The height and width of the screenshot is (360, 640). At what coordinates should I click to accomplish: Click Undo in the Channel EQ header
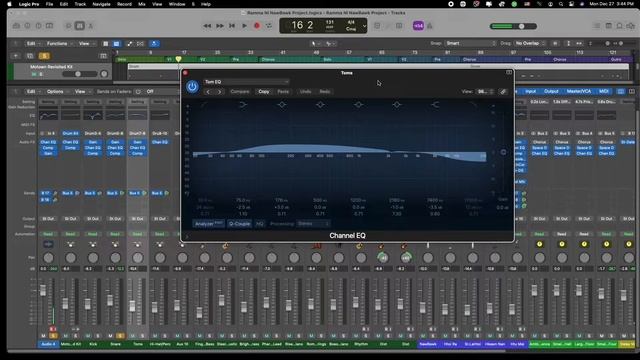[x=305, y=92]
